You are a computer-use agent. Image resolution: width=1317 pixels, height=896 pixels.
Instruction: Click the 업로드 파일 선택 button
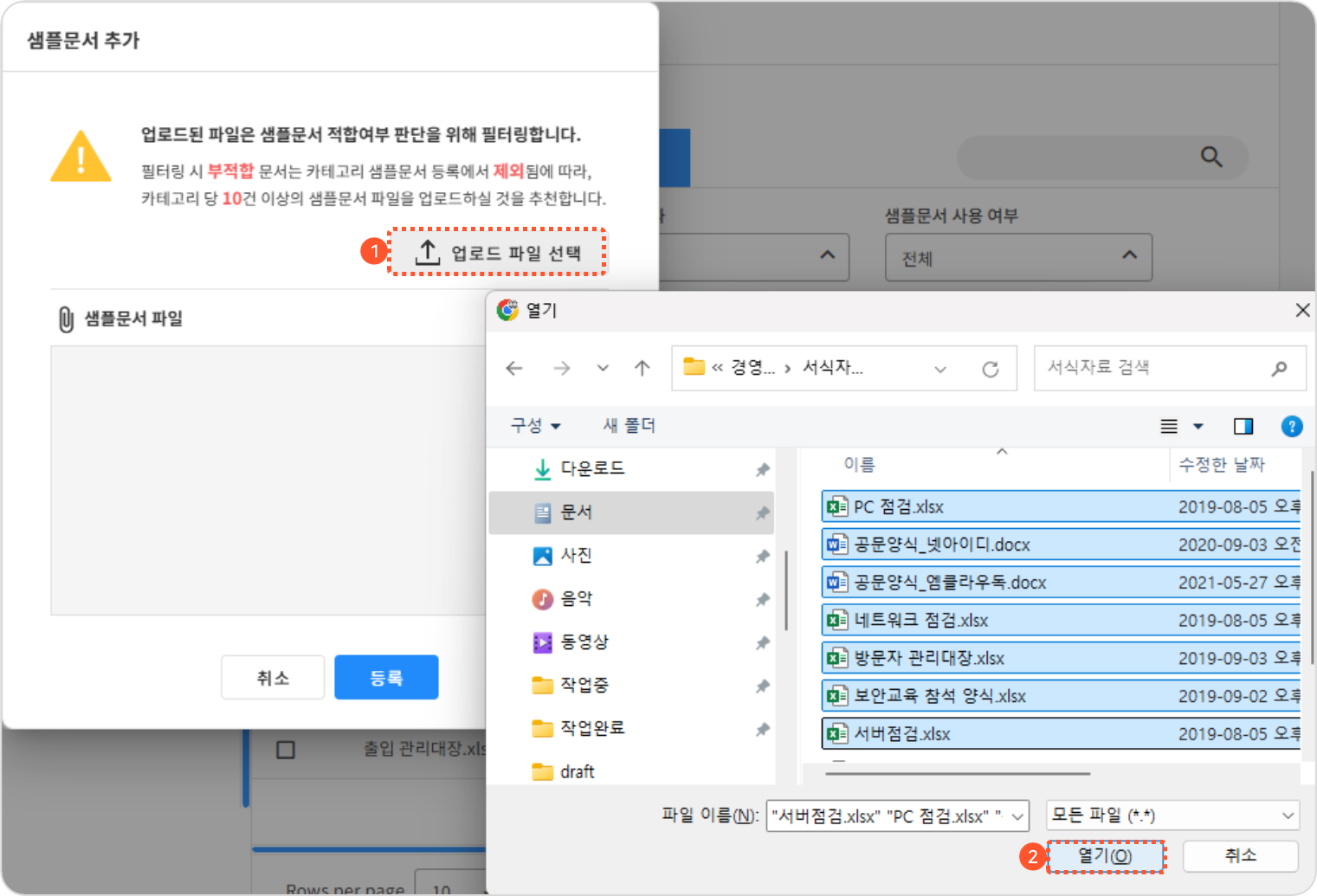pyautogui.click(x=497, y=253)
